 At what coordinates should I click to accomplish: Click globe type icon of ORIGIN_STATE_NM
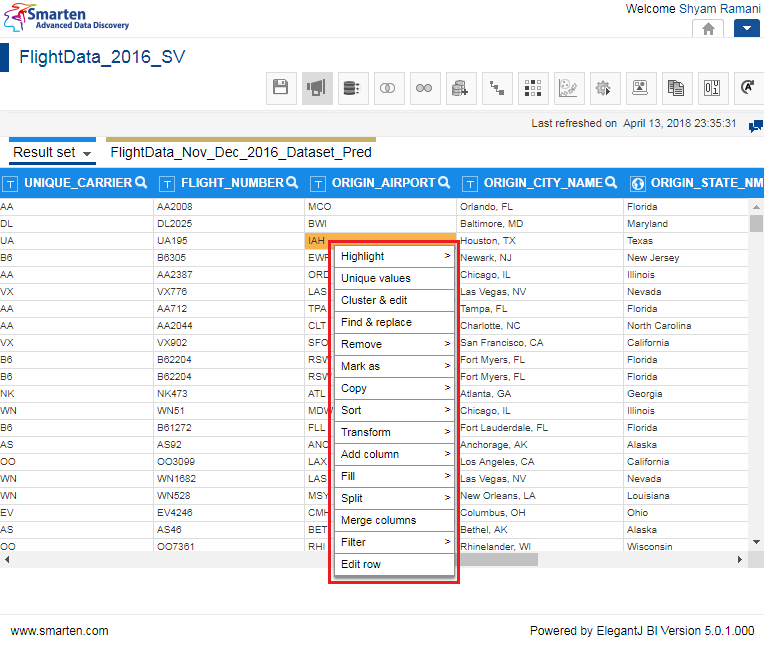point(637,184)
